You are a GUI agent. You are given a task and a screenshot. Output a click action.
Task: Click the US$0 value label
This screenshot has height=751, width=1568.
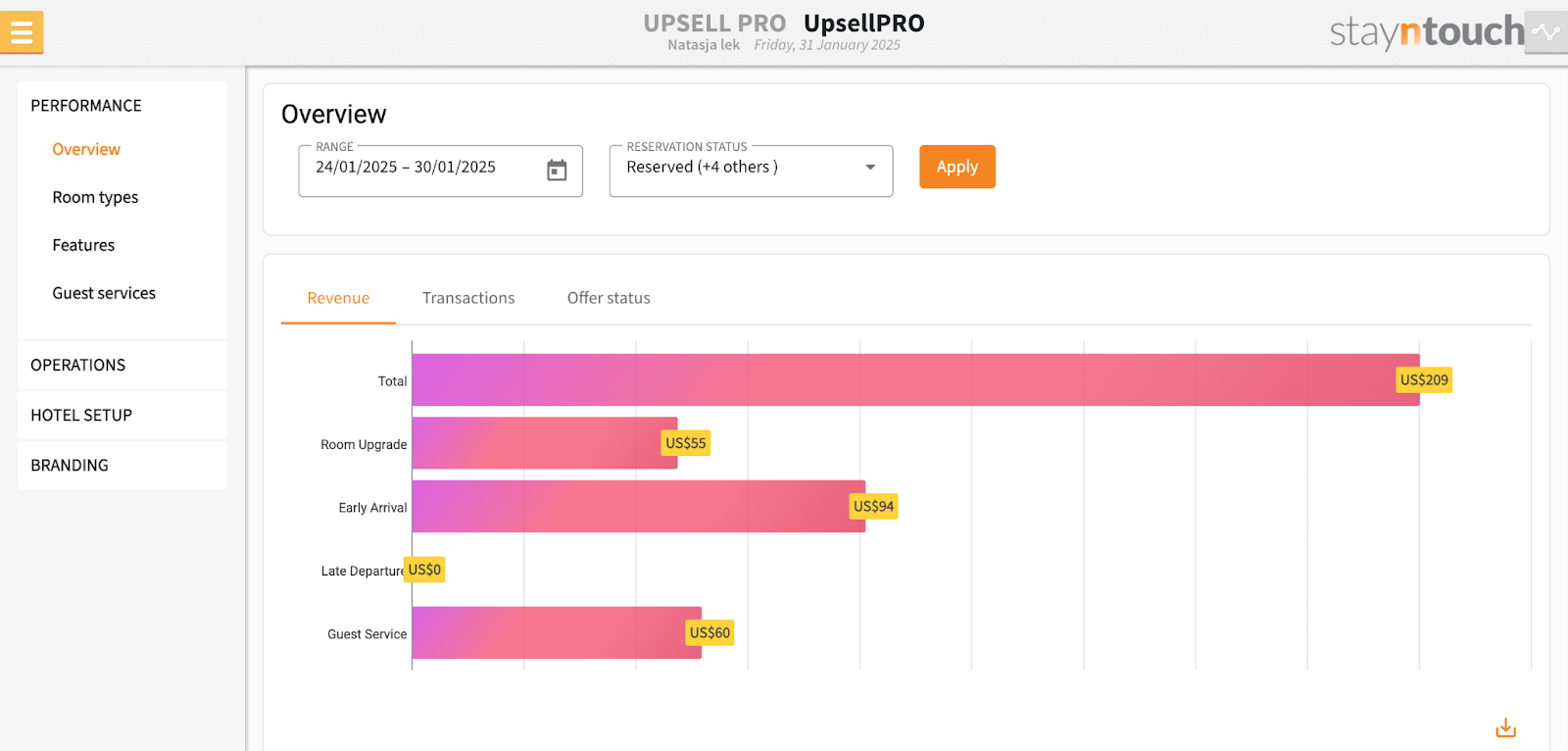tap(424, 570)
